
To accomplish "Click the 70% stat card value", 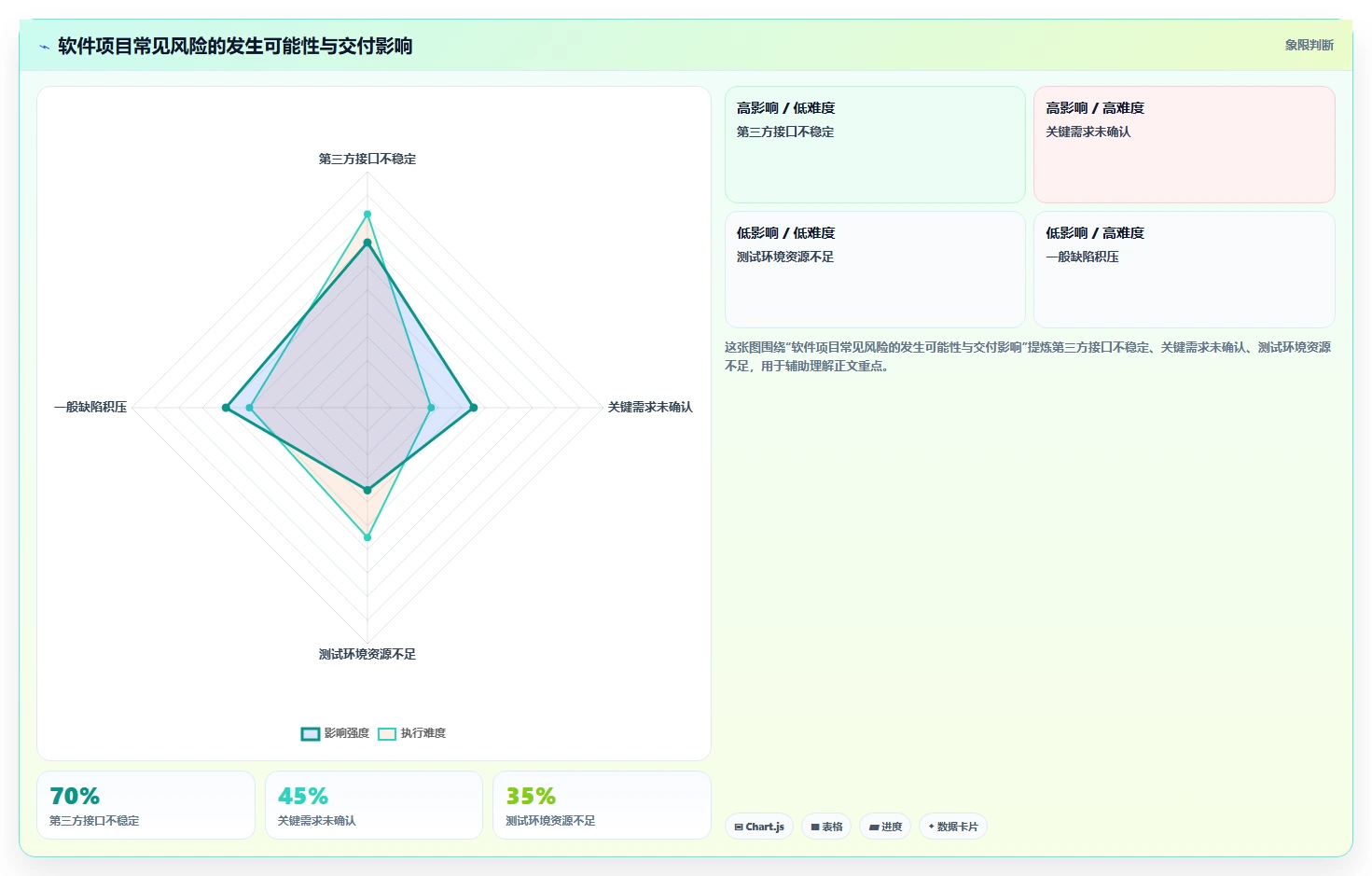I will [75, 796].
